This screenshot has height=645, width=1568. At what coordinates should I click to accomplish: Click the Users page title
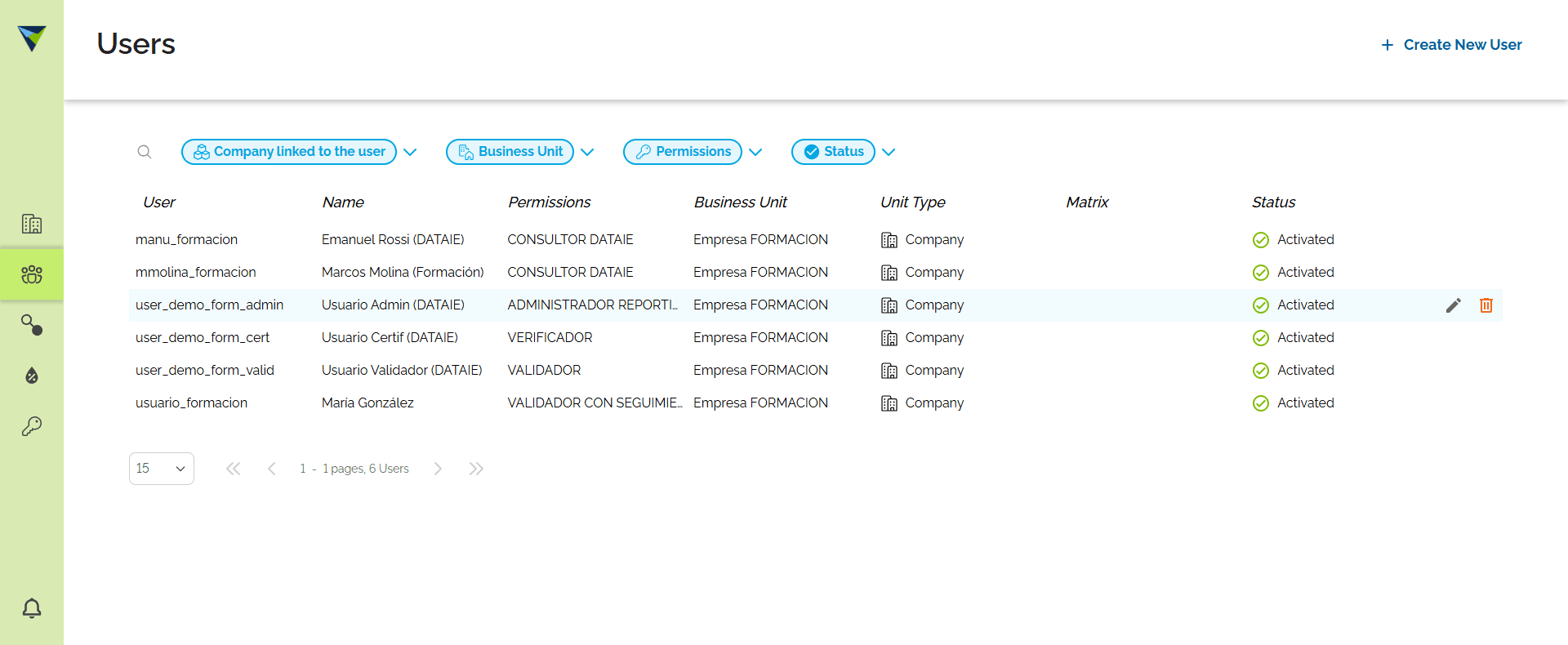click(136, 44)
